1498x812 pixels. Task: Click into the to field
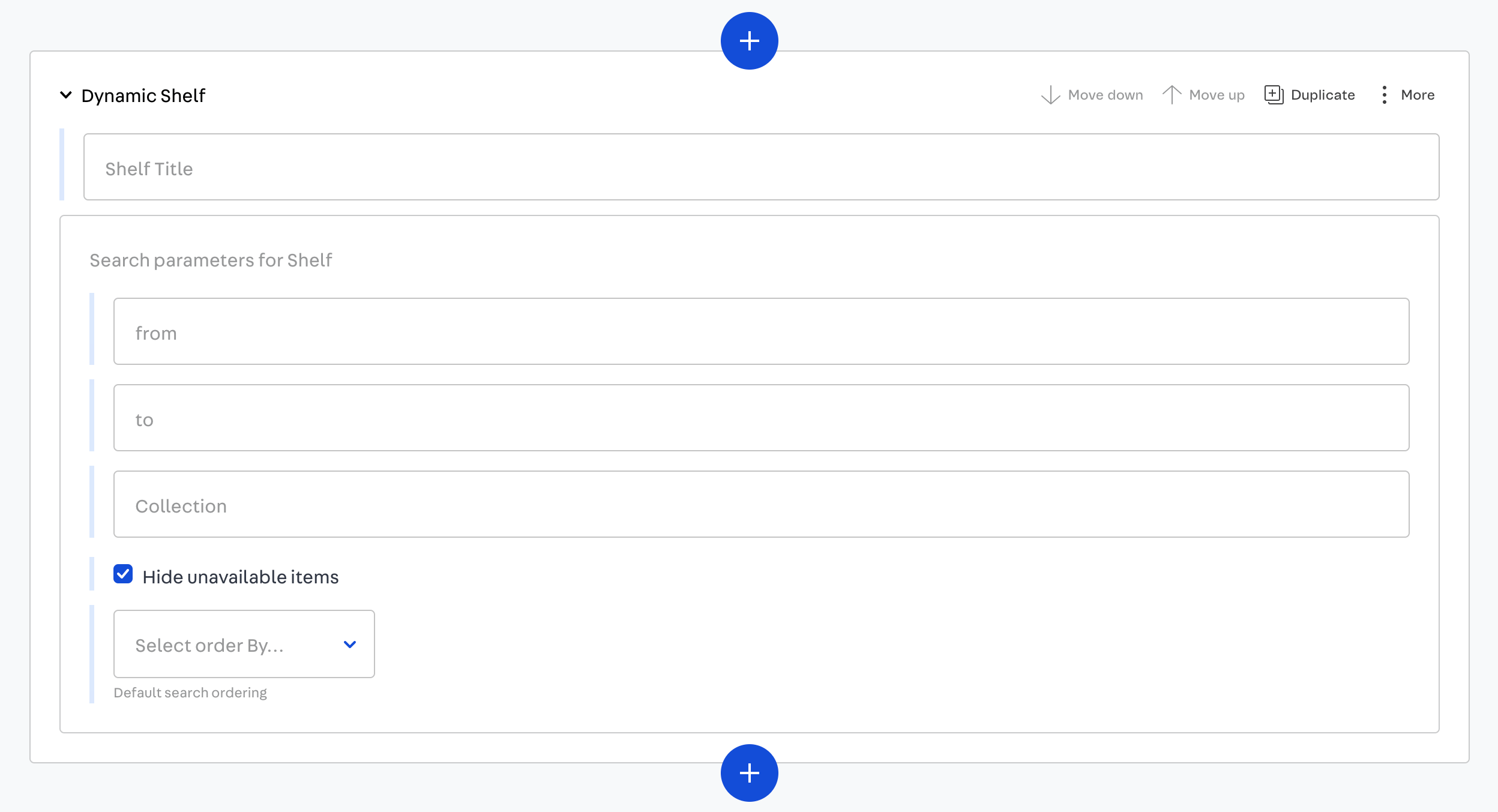(761, 418)
